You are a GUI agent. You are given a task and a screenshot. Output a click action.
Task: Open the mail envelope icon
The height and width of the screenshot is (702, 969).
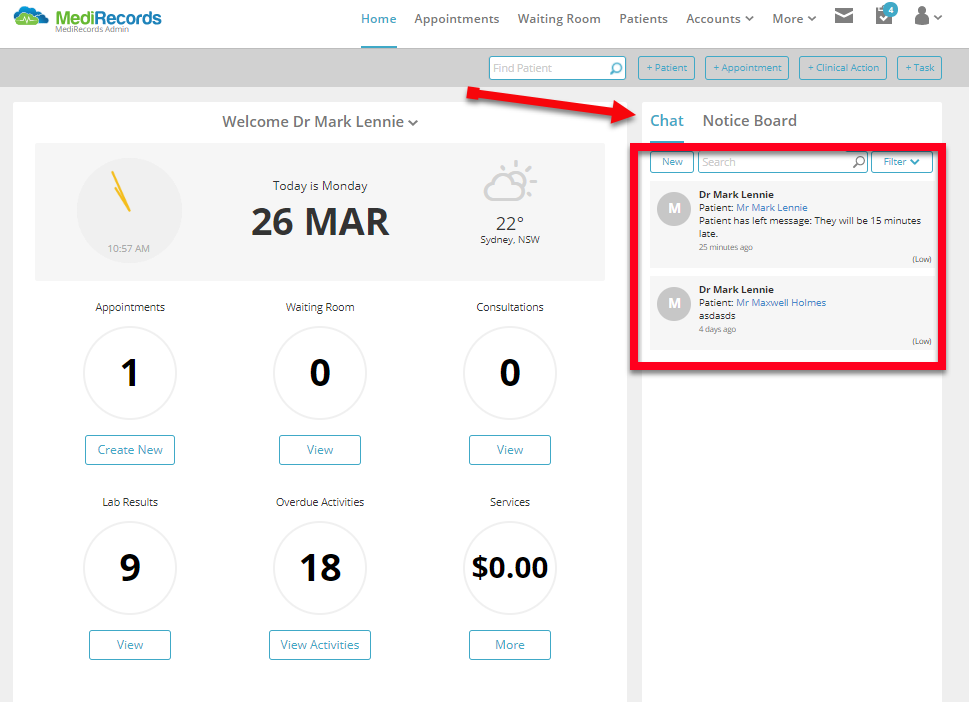pyautogui.click(x=844, y=16)
